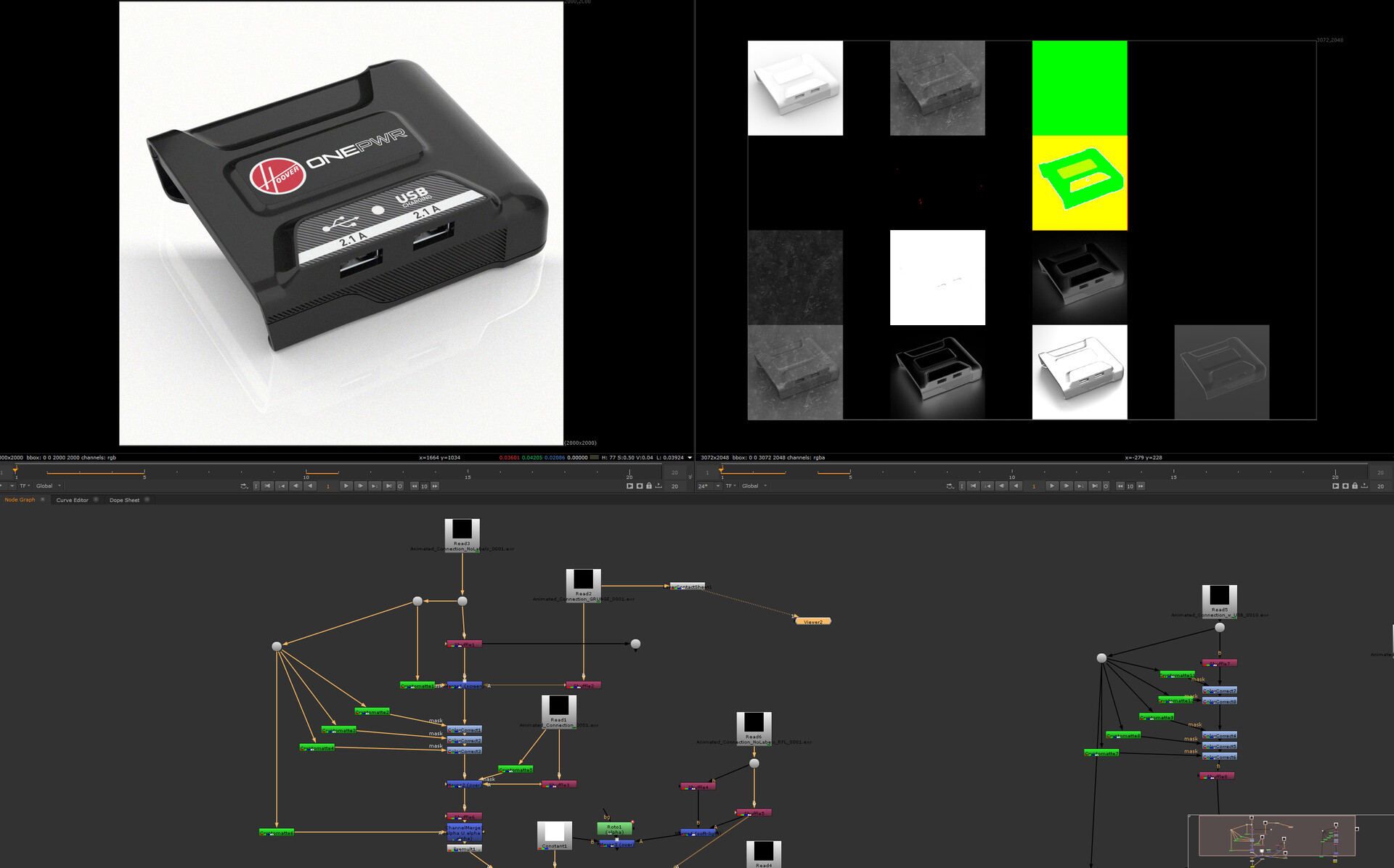Image resolution: width=1394 pixels, height=868 pixels.
Task: Close the Dope Sheet tab
Action: point(147,499)
